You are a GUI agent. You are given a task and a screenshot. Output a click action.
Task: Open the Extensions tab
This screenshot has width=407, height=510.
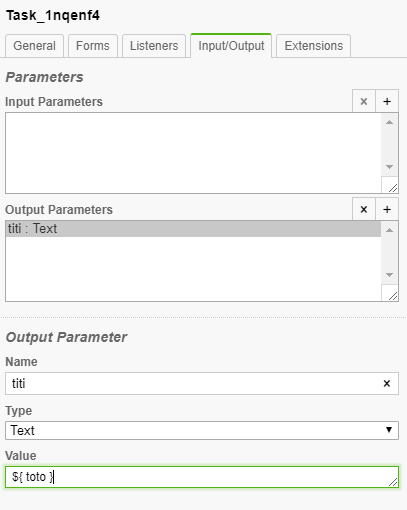click(x=314, y=46)
